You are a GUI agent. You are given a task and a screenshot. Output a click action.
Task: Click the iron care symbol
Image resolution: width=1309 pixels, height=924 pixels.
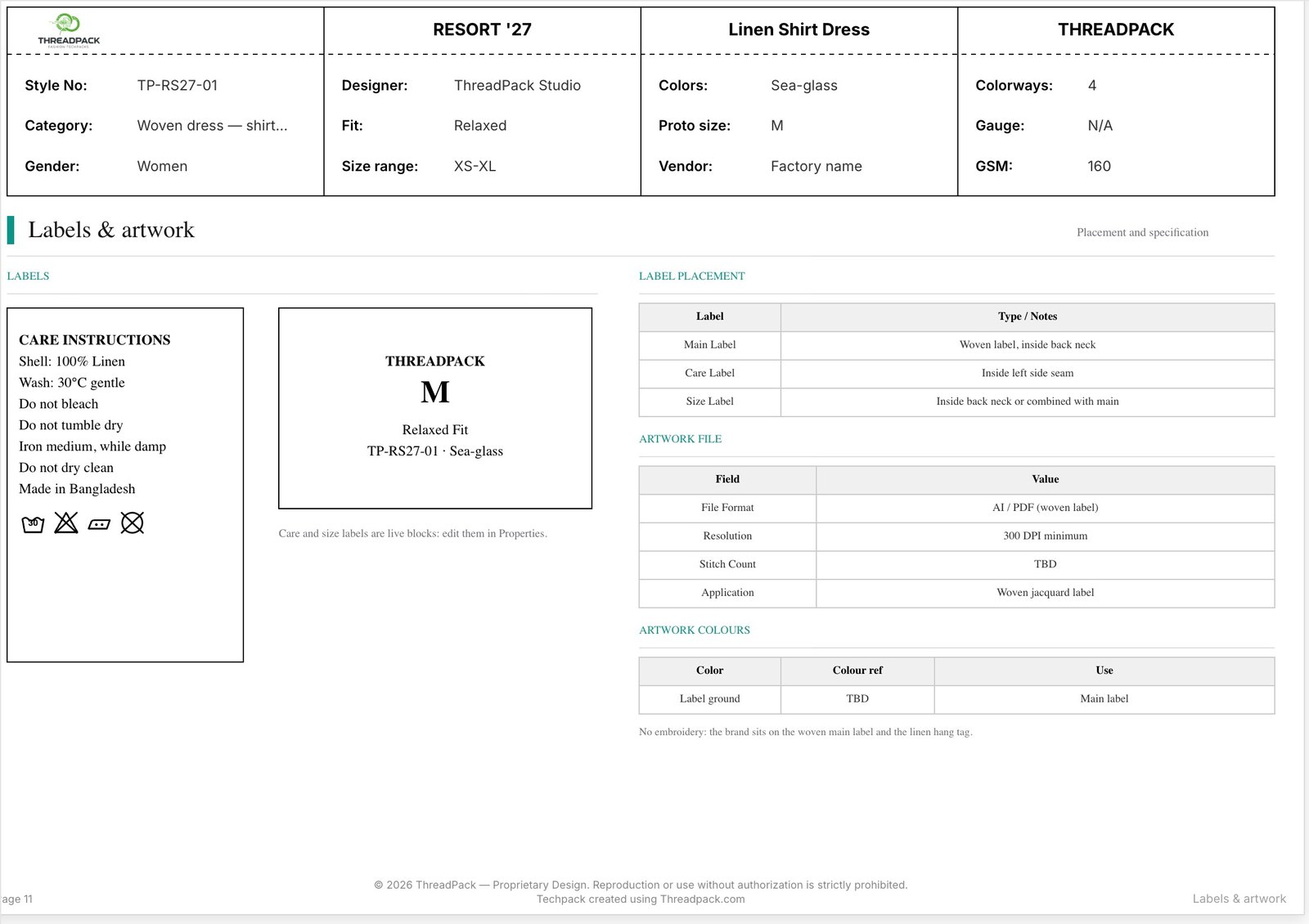(x=99, y=524)
